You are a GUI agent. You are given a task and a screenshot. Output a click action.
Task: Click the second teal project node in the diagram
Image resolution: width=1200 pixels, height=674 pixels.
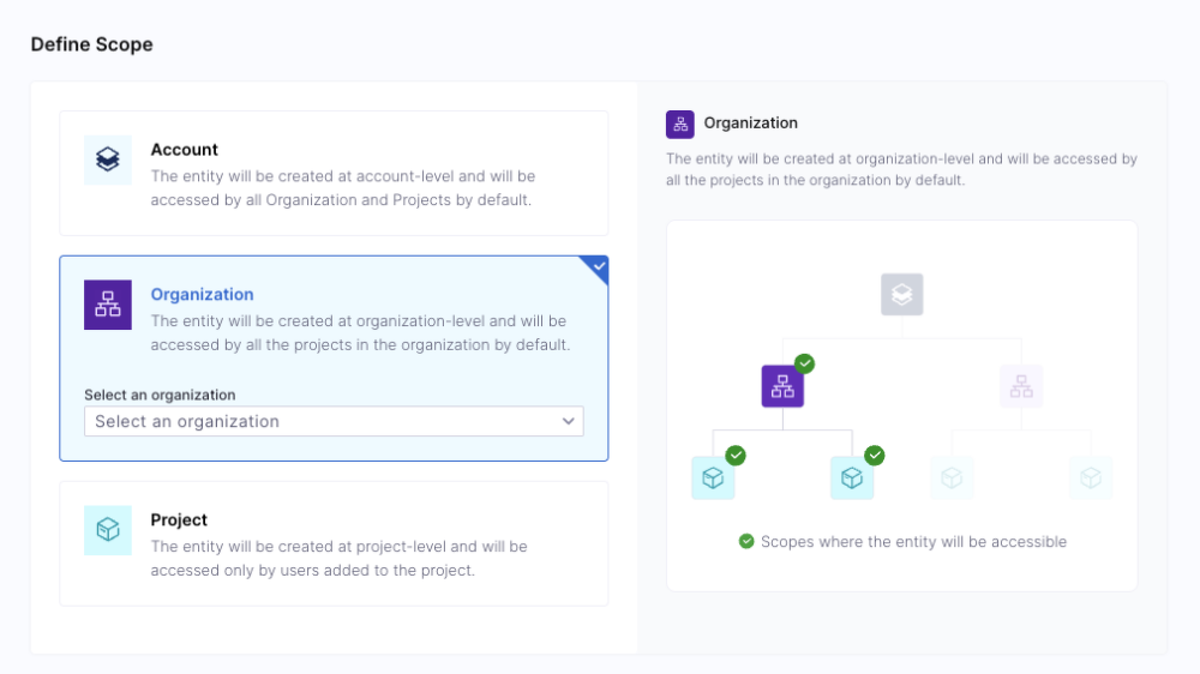click(x=852, y=478)
